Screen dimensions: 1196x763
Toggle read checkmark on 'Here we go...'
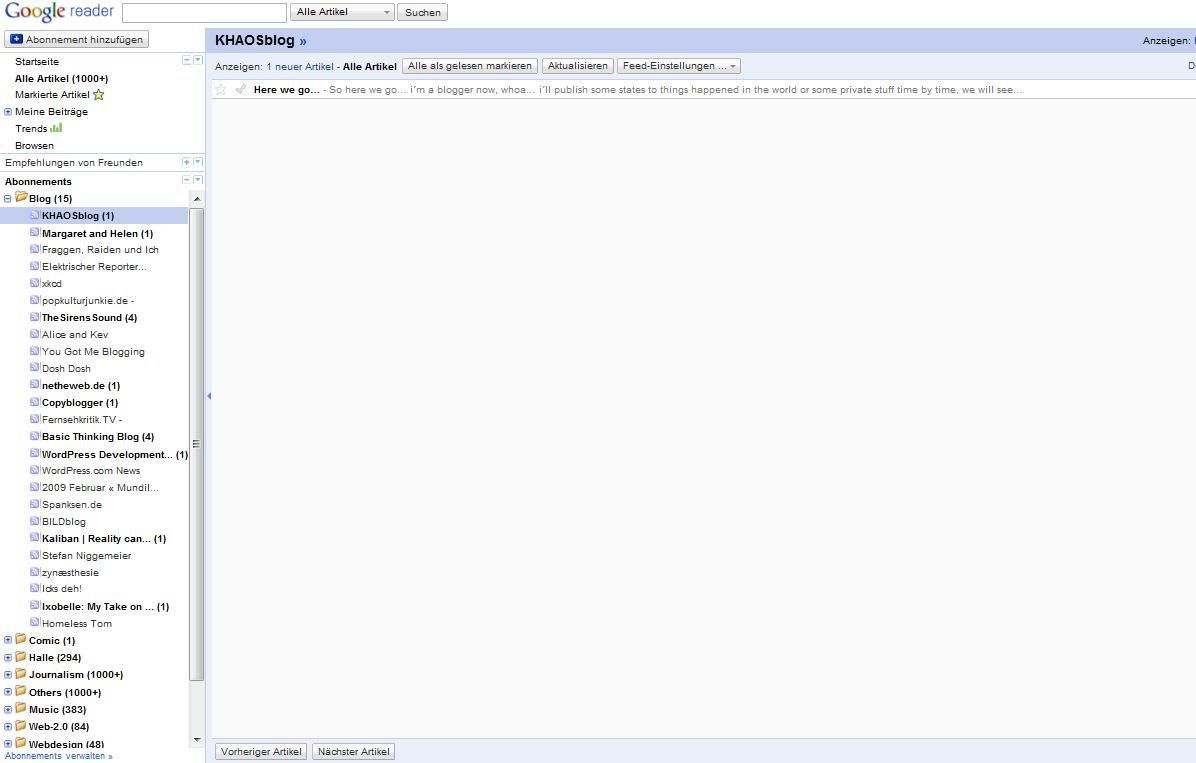(240, 89)
